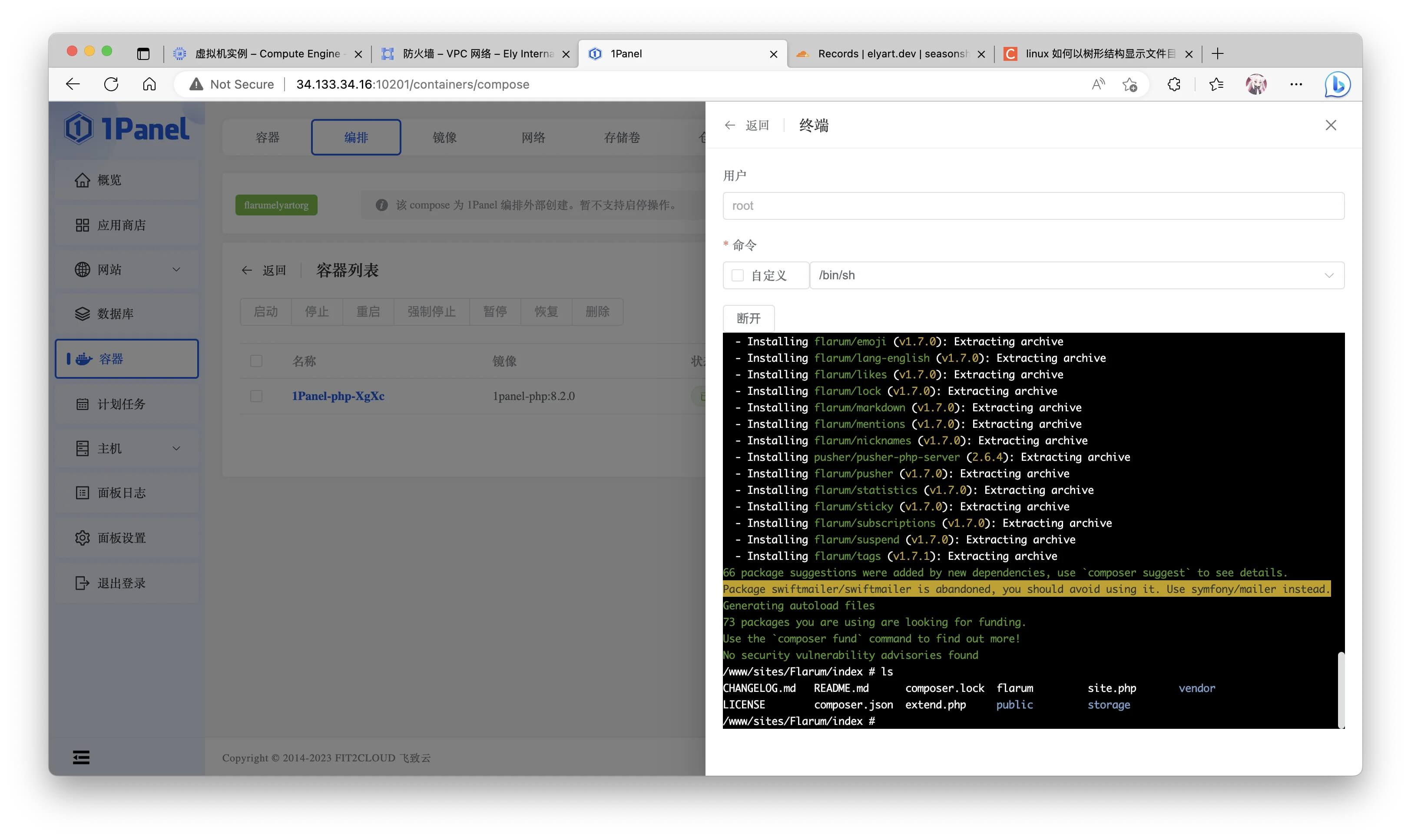Image resolution: width=1411 pixels, height=840 pixels.
Task: Click the 删除 delete button
Action: (x=597, y=312)
